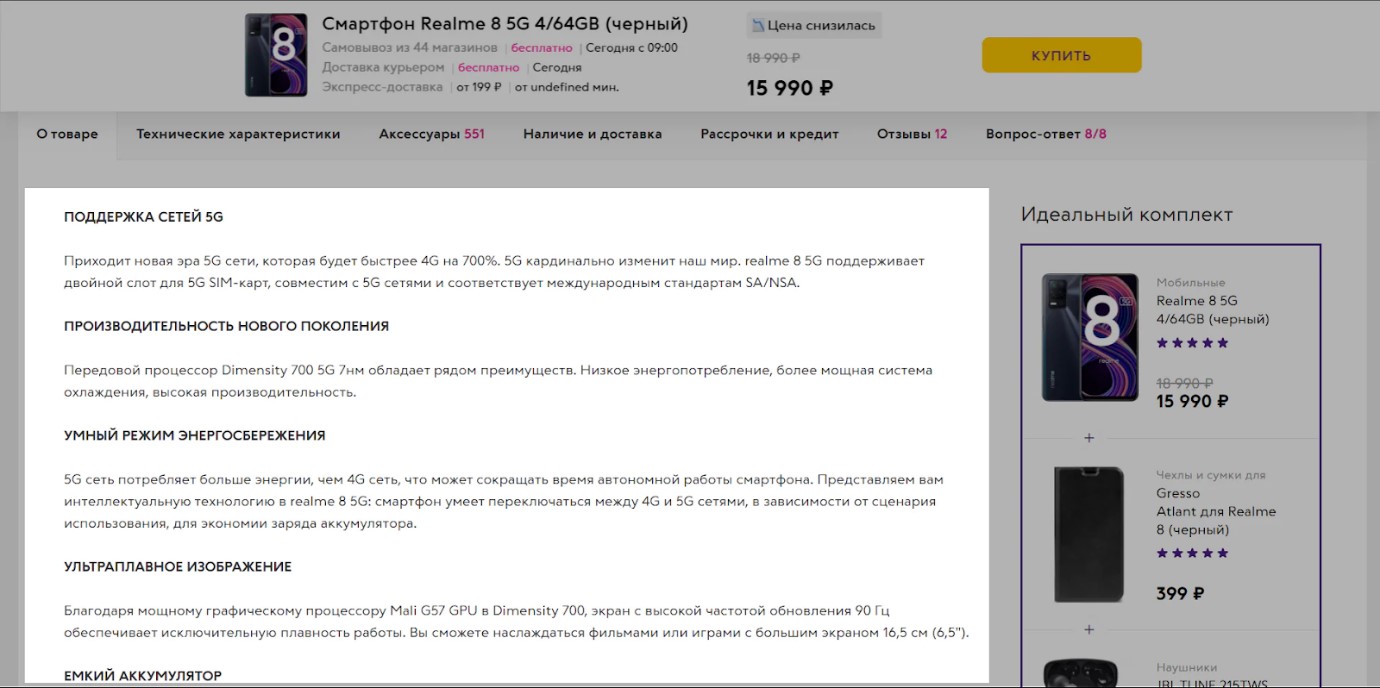Viewport: 1380px width, 688px height.
Task: Click the Realme 8 product photo at the top
Action: coord(276,55)
